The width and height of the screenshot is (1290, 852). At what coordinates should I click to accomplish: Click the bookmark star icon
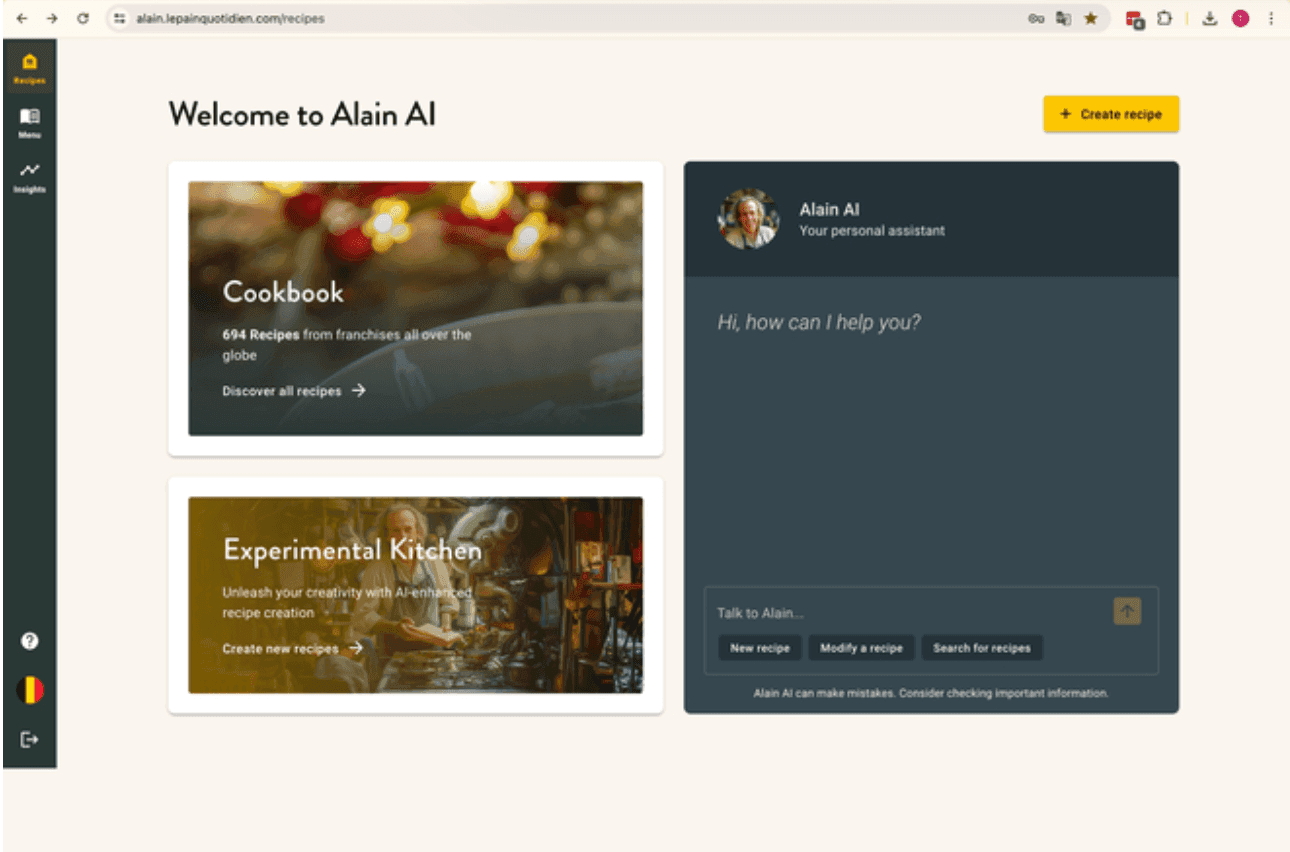tap(1090, 18)
